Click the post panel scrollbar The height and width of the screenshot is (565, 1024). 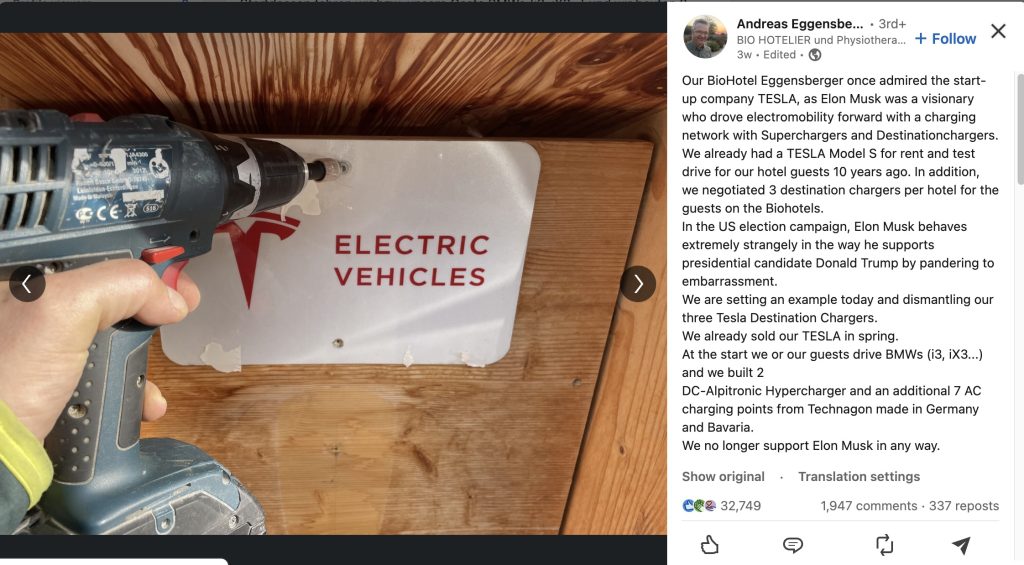[1019, 129]
